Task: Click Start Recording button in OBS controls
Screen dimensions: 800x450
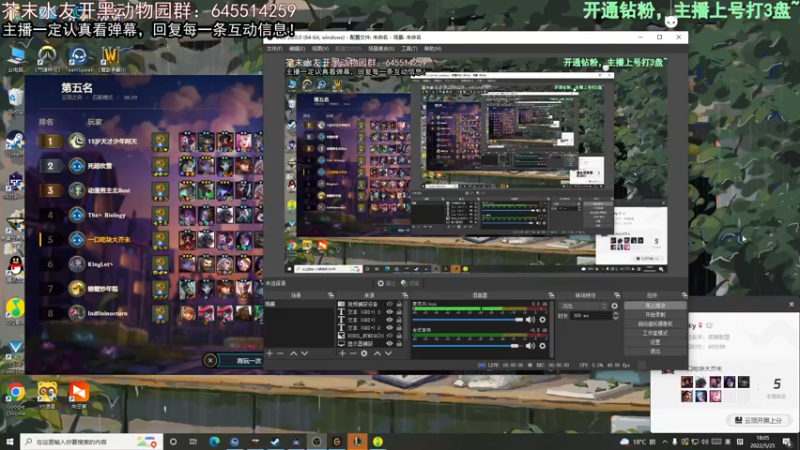Action: pyautogui.click(x=655, y=315)
